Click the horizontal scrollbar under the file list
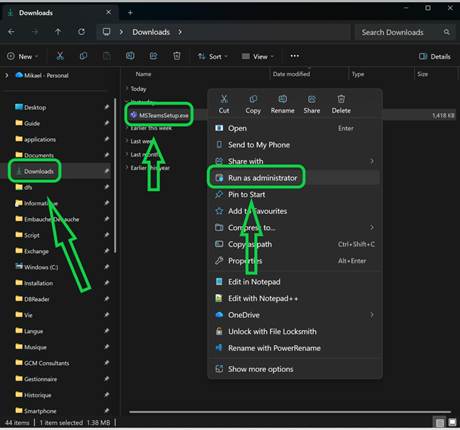Image resolution: width=460 pixels, height=430 pixels. [290, 412]
